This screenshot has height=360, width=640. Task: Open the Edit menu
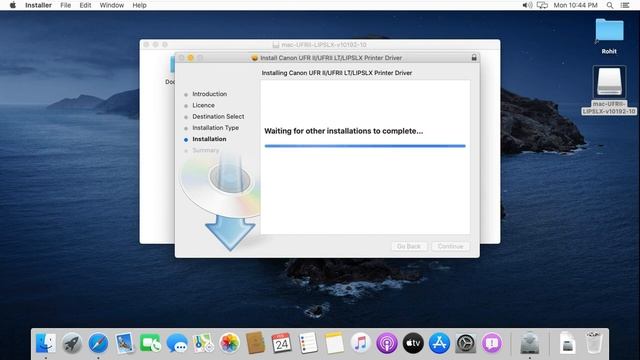85,5
